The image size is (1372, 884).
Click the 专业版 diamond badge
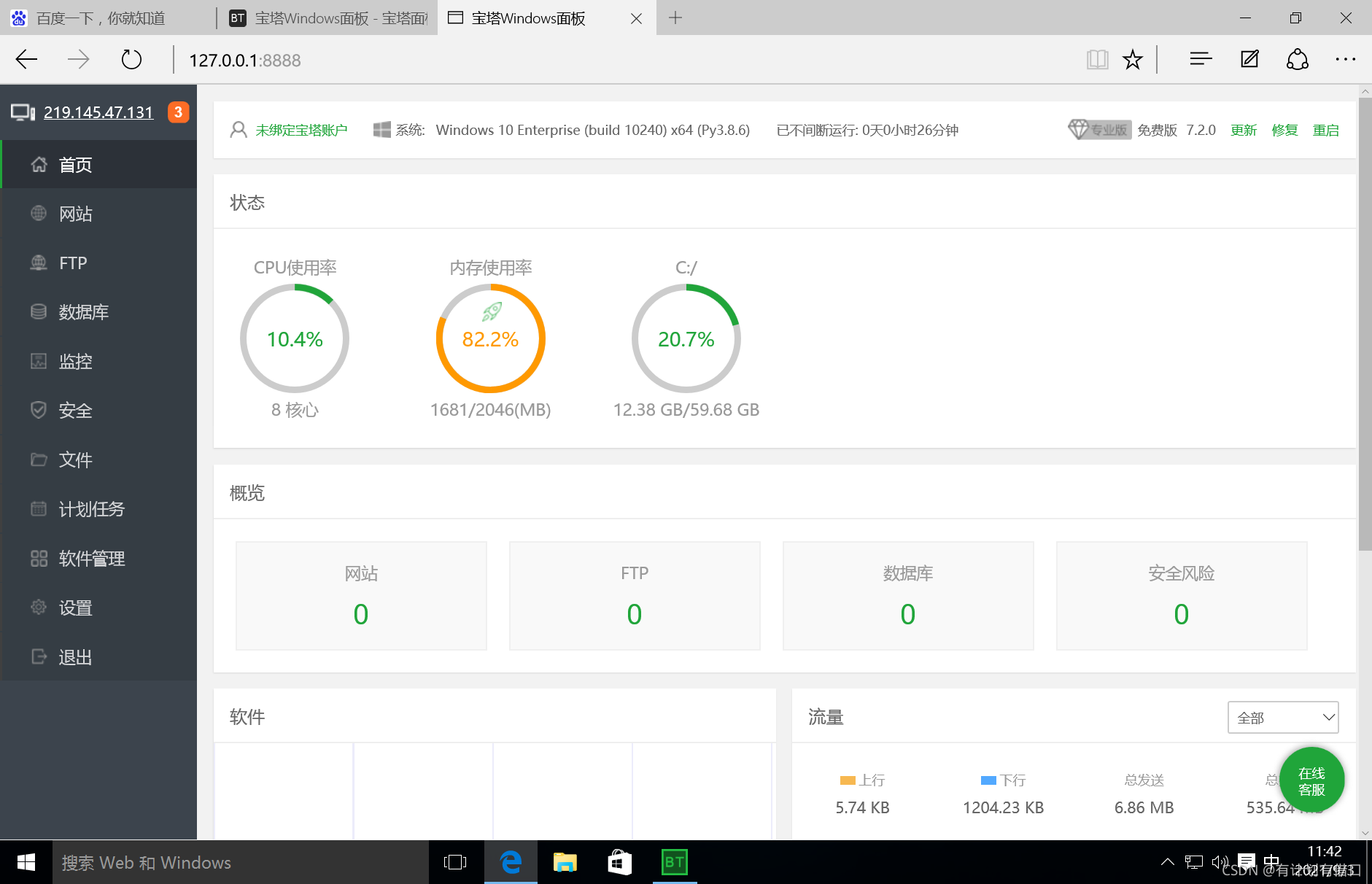point(1099,130)
